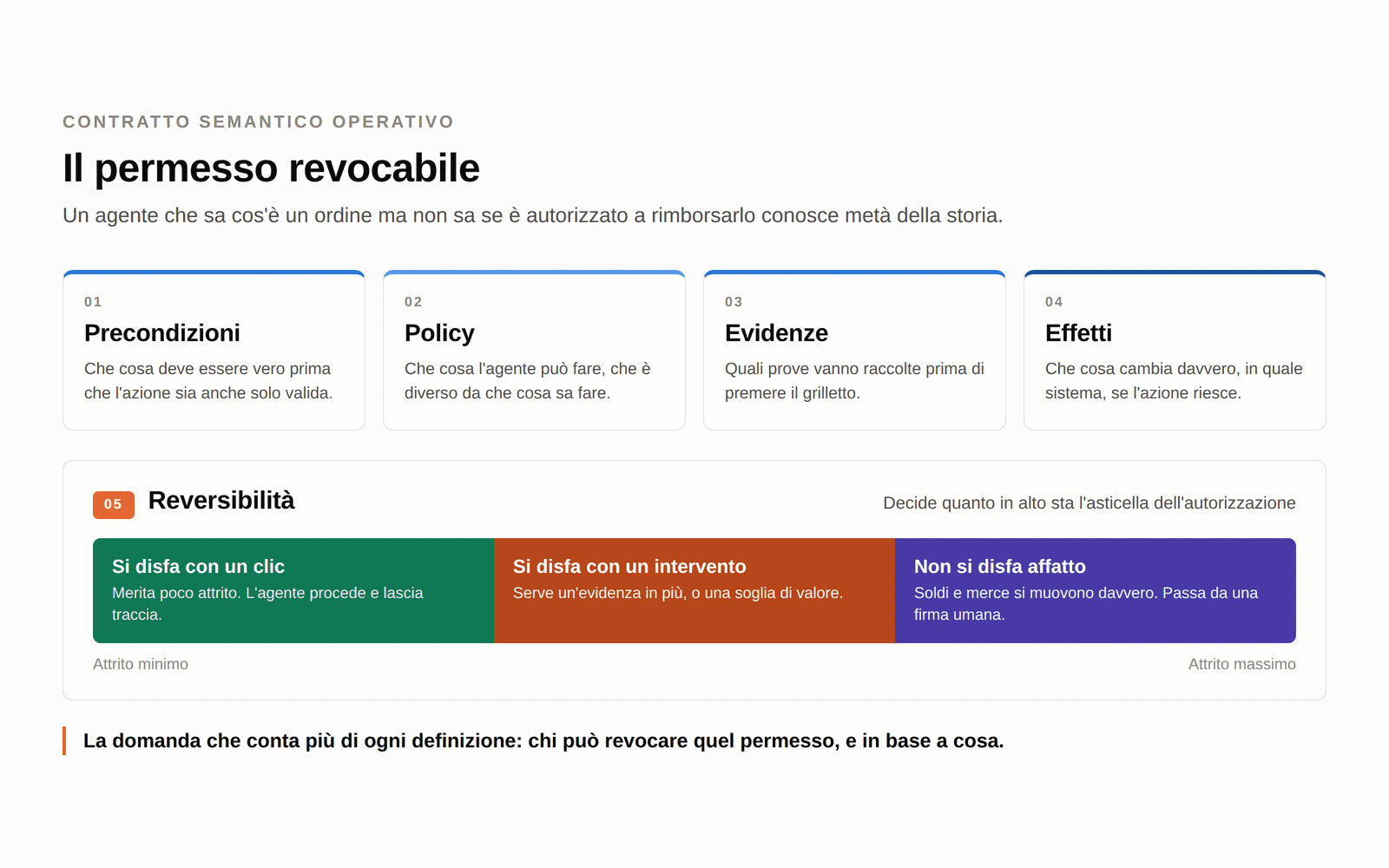
Task: Click the number 01 label
Action: pos(93,302)
